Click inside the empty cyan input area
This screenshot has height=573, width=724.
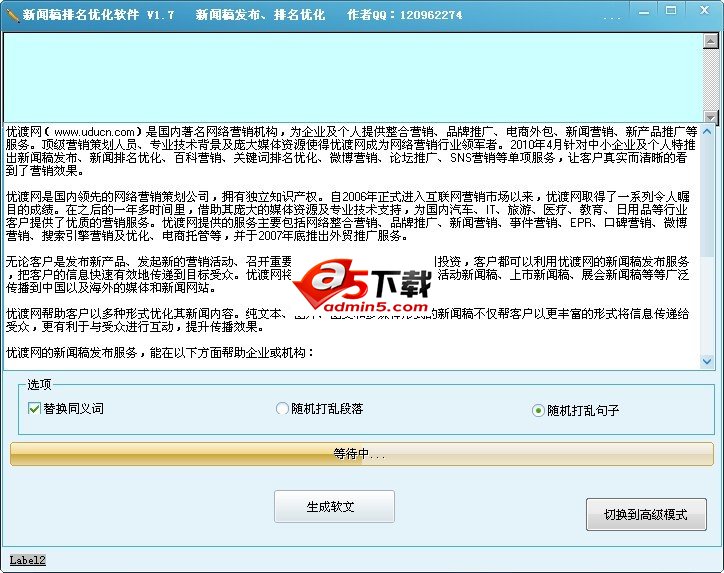(353, 78)
